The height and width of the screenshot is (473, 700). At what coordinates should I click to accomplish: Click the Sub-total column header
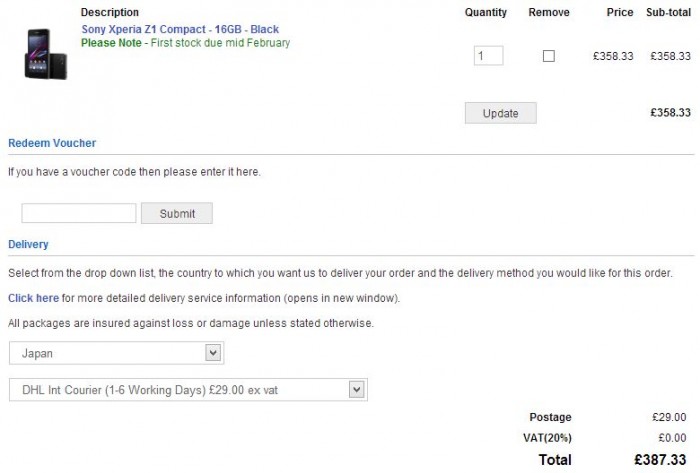tap(668, 13)
